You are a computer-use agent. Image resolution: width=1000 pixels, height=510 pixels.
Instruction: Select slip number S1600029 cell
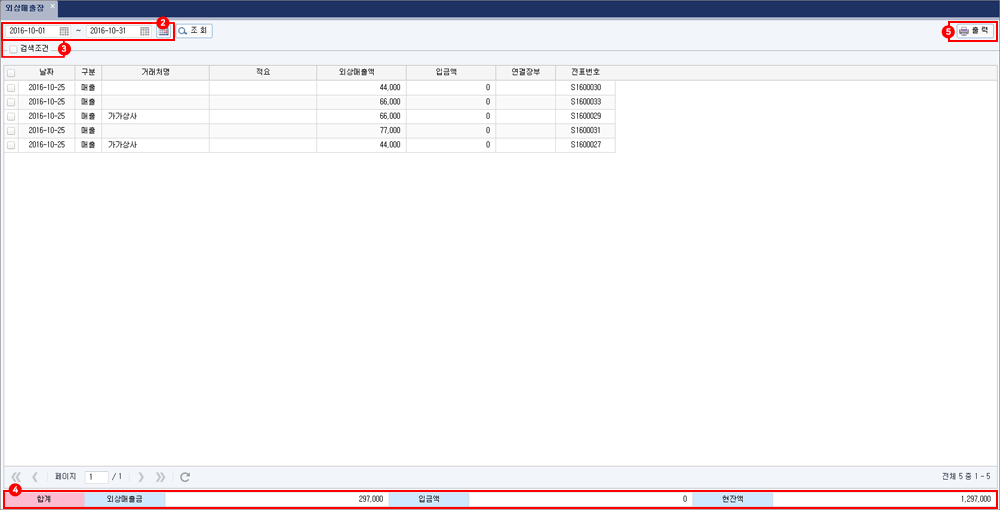coord(585,117)
